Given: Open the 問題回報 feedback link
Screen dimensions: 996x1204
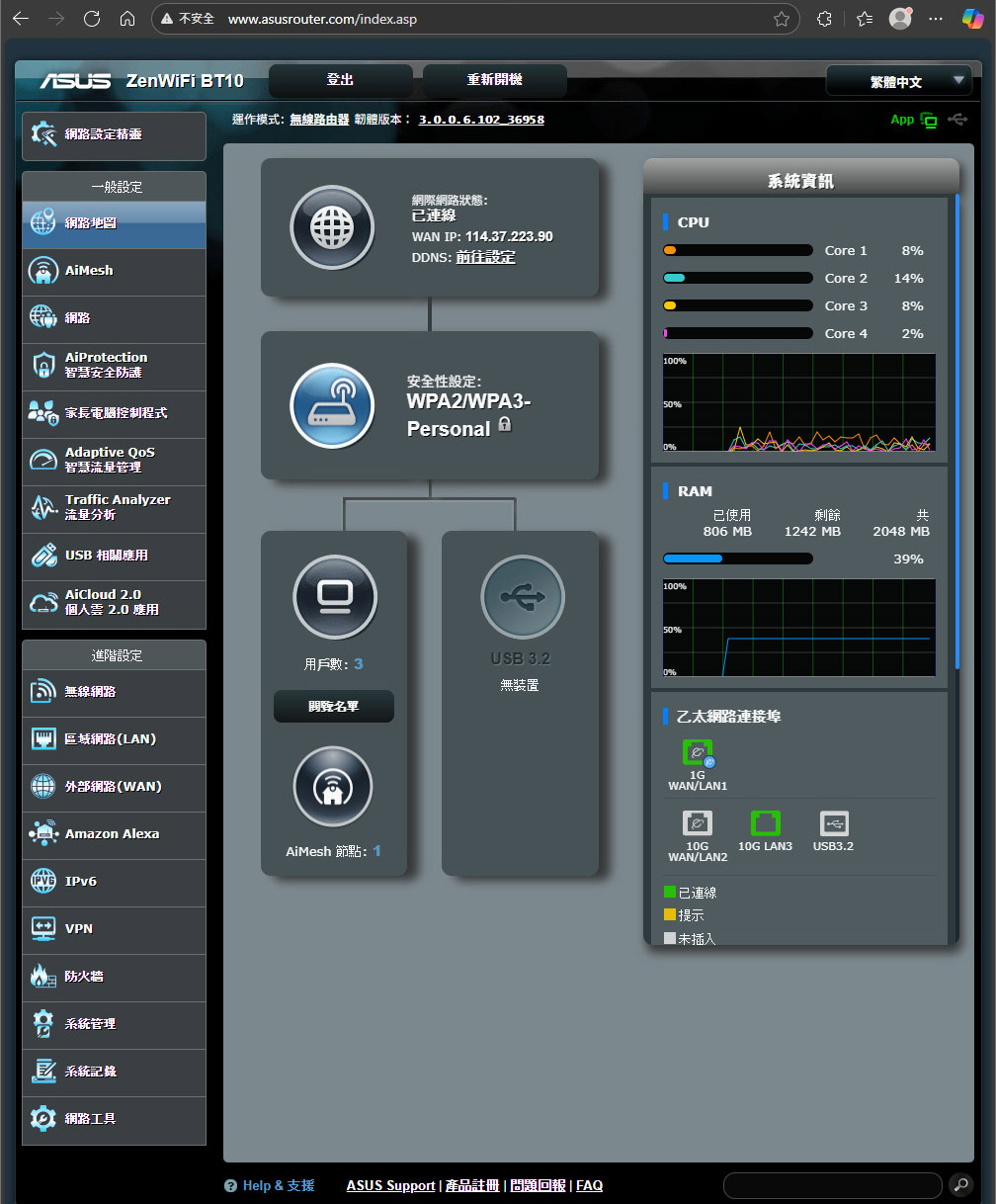Looking at the screenshot, I should 538,1185.
